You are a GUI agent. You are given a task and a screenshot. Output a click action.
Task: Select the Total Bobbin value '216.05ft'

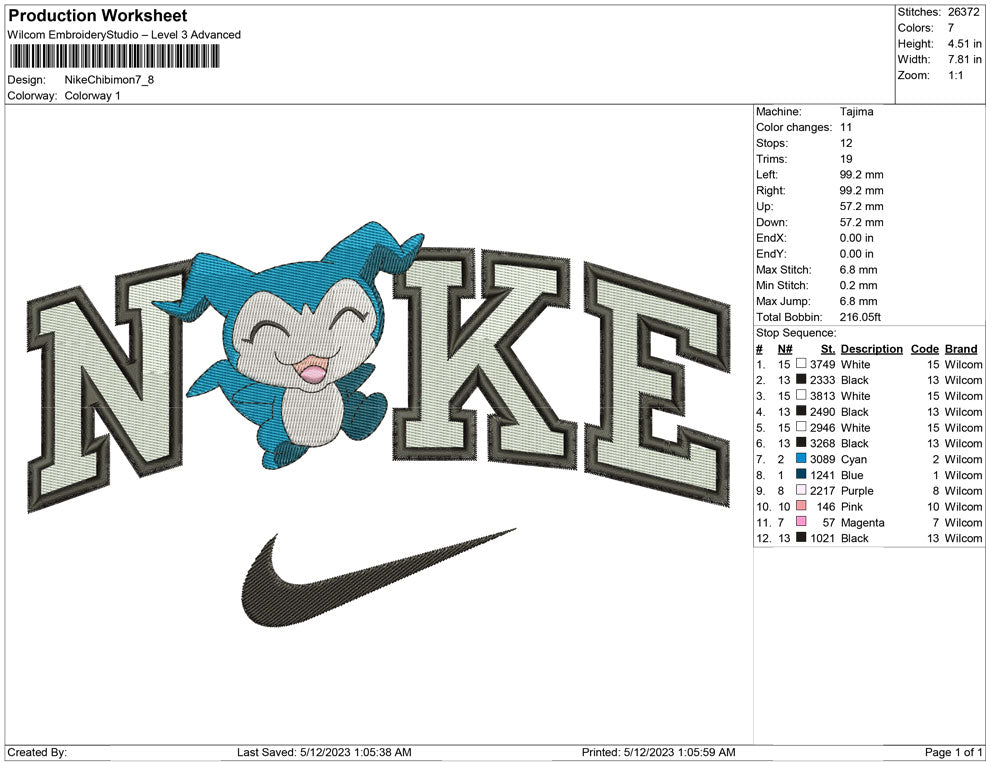860,317
